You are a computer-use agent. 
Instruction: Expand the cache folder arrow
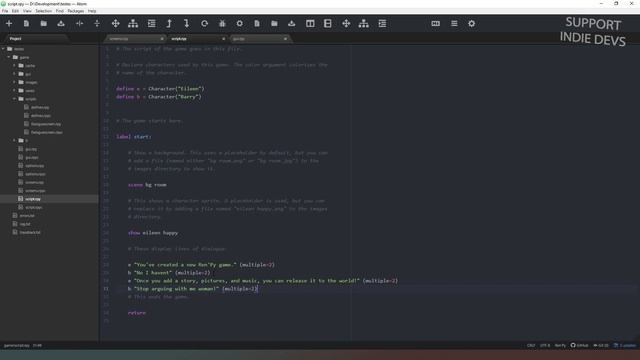point(14,66)
